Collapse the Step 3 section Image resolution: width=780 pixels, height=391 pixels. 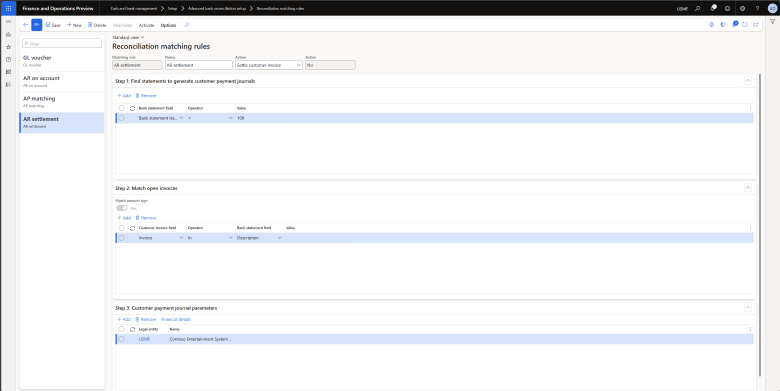click(748, 308)
